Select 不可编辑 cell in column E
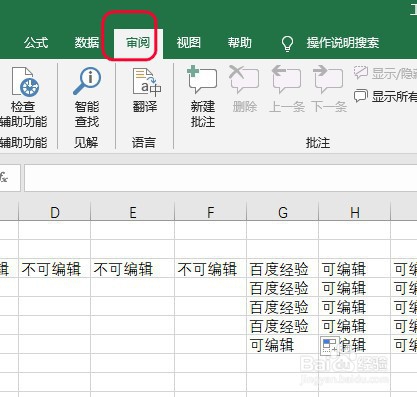 (133, 269)
